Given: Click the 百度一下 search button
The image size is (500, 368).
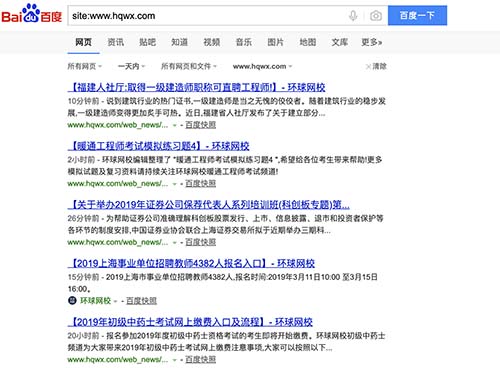Looking at the screenshot, I should click(417, 15).
